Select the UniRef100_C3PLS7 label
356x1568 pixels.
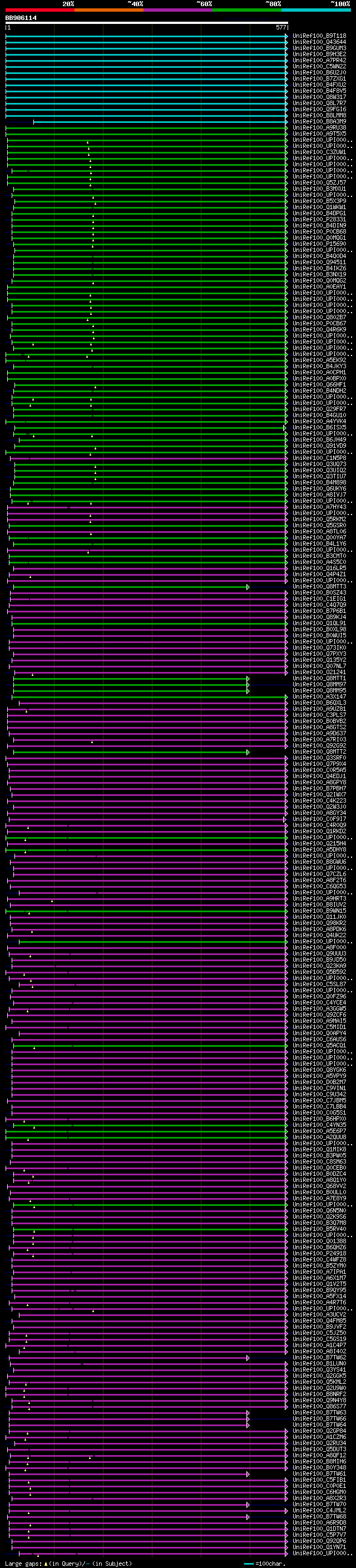coord(319,715)
